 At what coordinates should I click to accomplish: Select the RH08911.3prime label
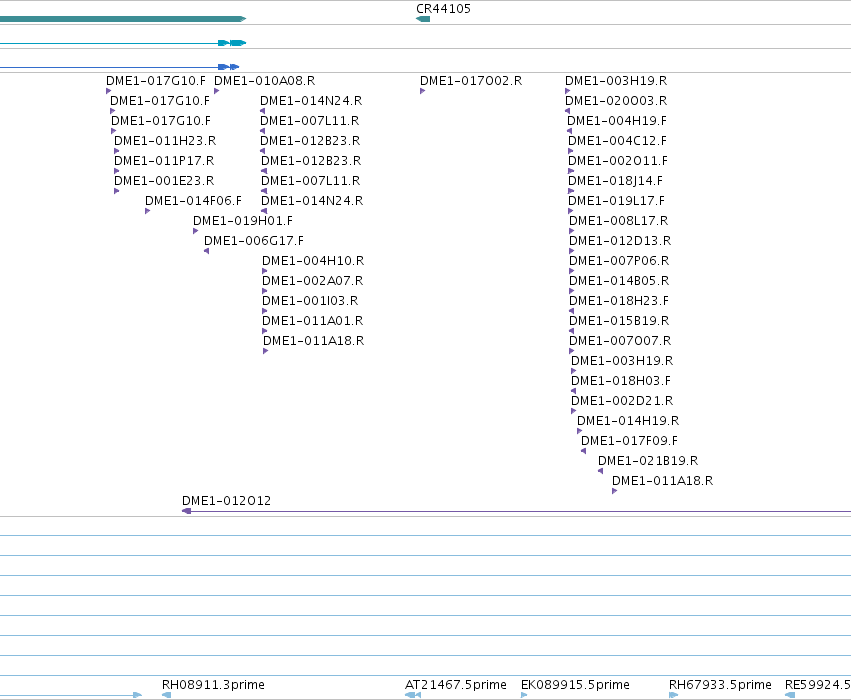pyautogui.click(x=213, y=685)
